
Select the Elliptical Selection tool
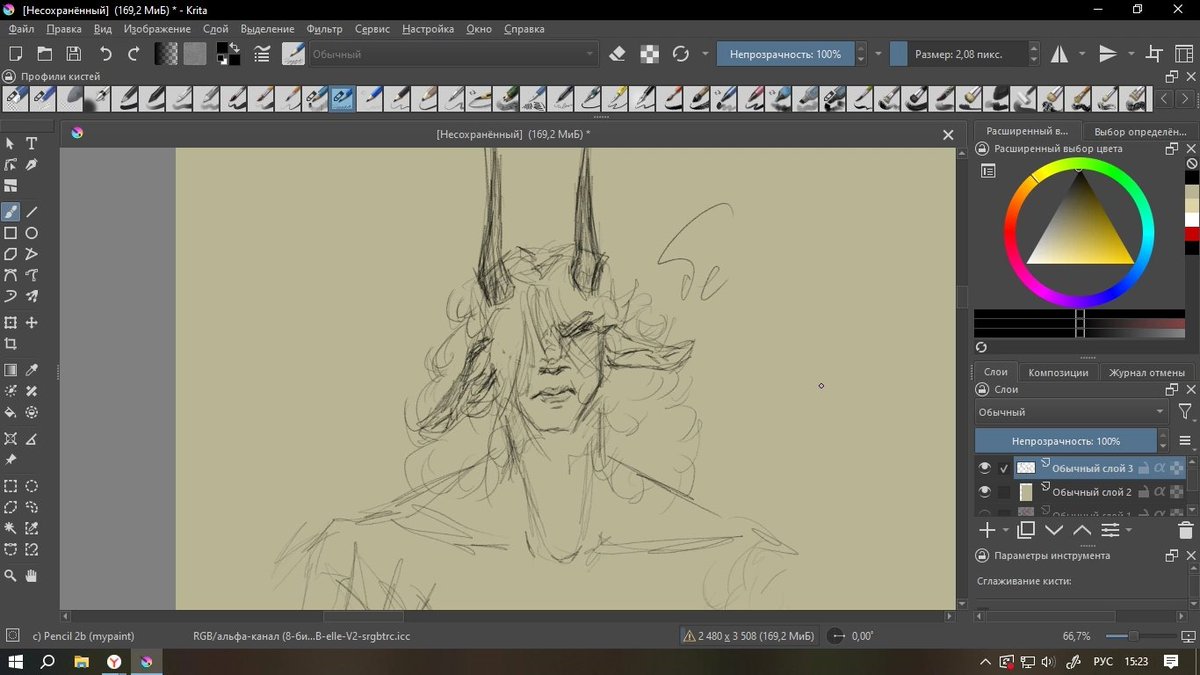click(x=32, y=486)
